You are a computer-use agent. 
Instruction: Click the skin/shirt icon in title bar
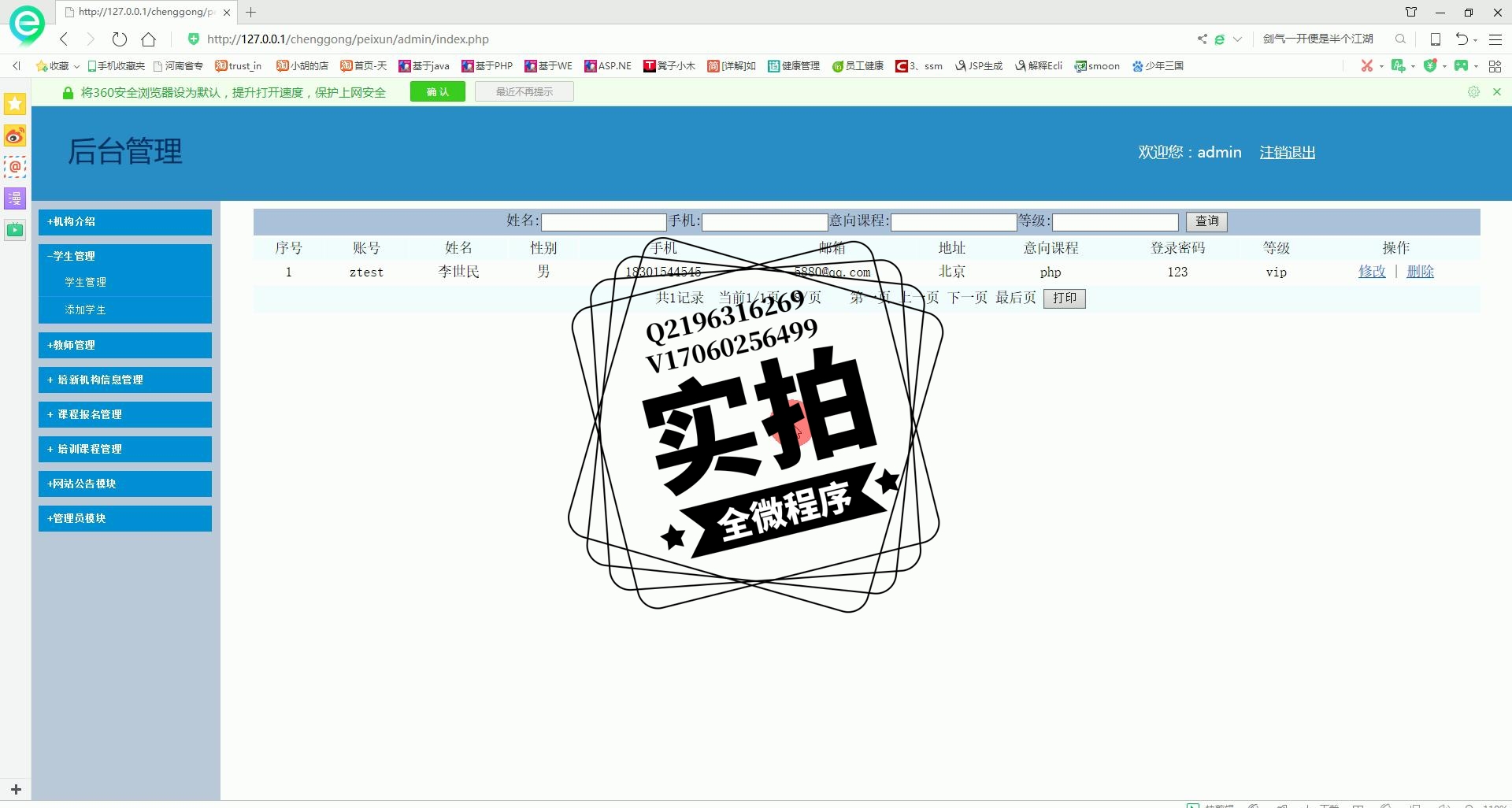1411,12
